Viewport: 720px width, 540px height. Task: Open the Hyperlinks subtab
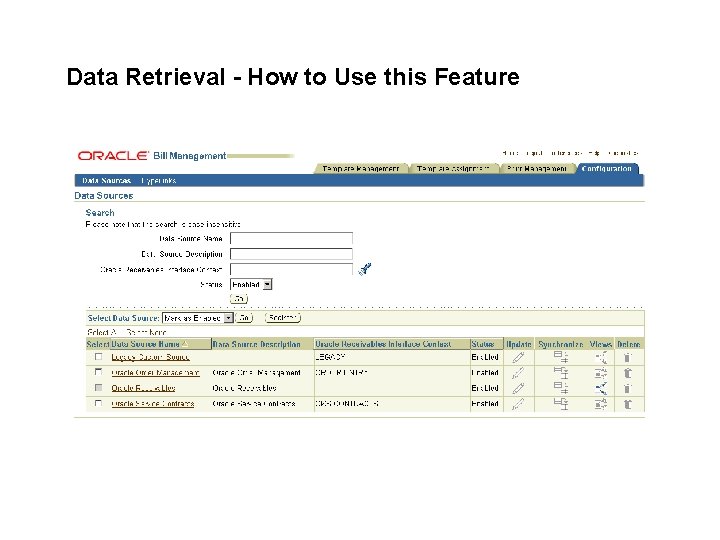click(x=159, y=180)
